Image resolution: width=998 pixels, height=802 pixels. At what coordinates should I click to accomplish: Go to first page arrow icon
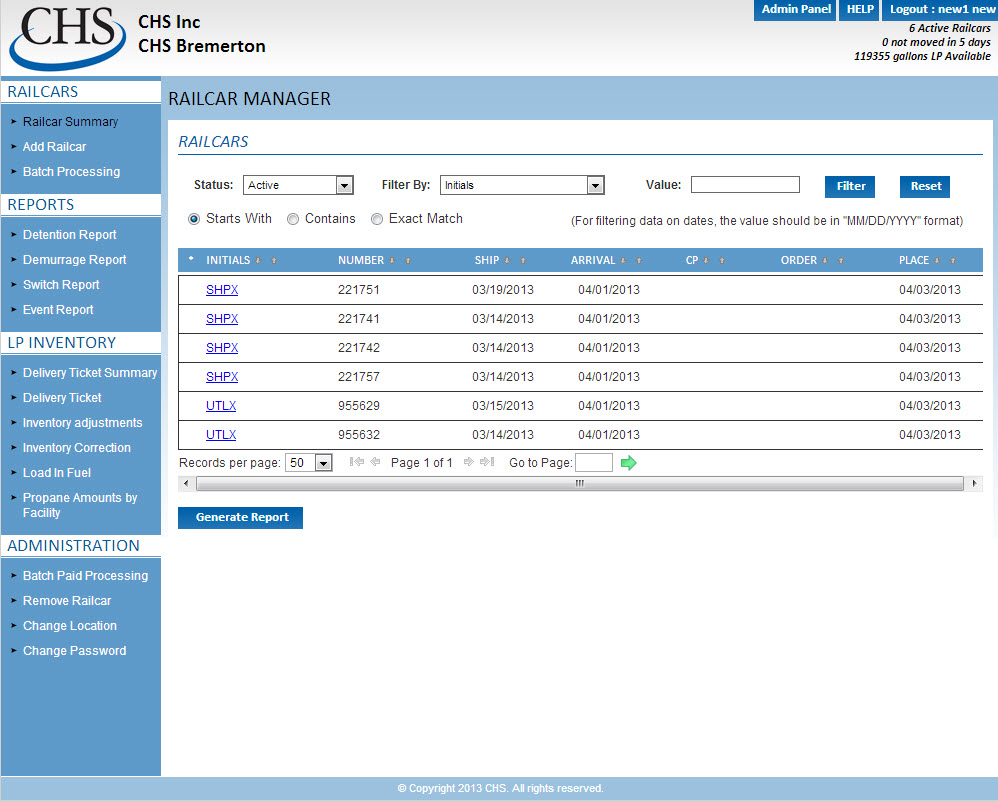(x=356, y=462)
